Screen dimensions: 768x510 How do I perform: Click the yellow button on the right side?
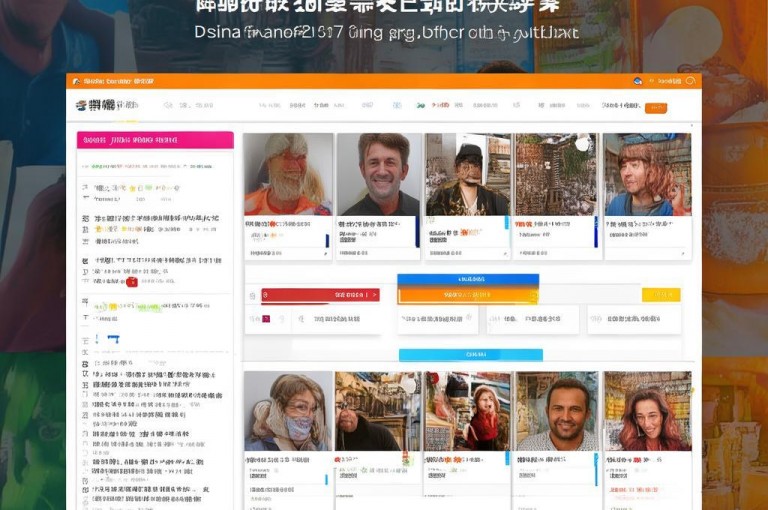click(661, 294)
